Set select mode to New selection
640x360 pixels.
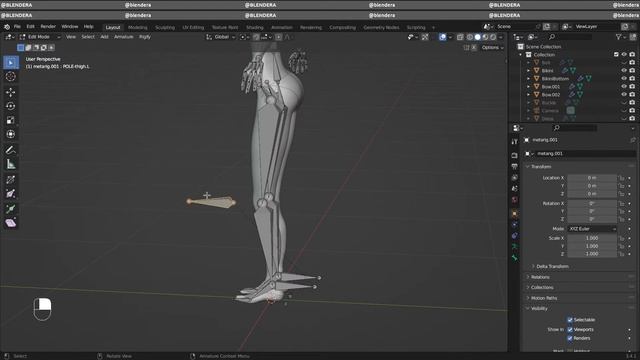point(20,48)
